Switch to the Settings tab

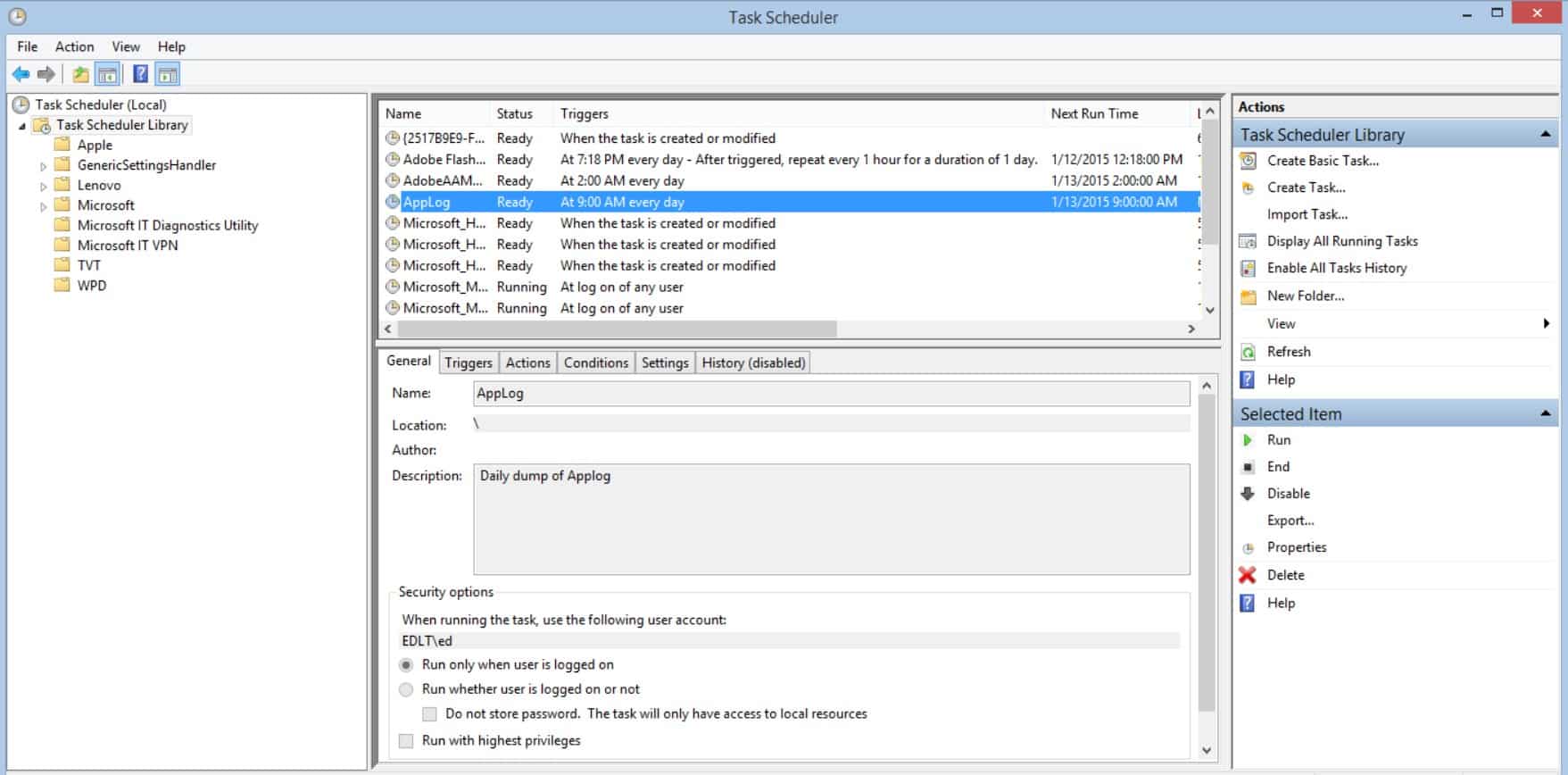tap(665, 362)
